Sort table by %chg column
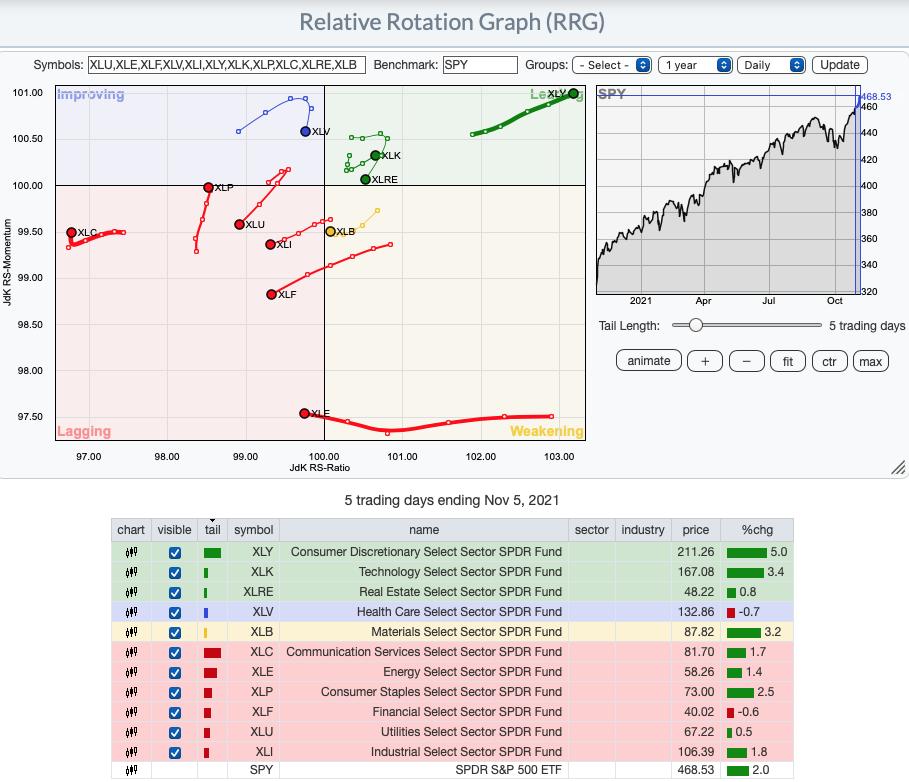 tap(757, 530)
